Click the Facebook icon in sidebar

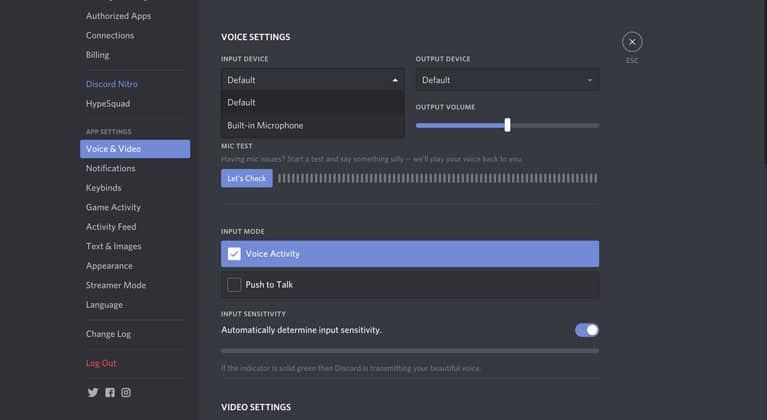click(110, 393)
